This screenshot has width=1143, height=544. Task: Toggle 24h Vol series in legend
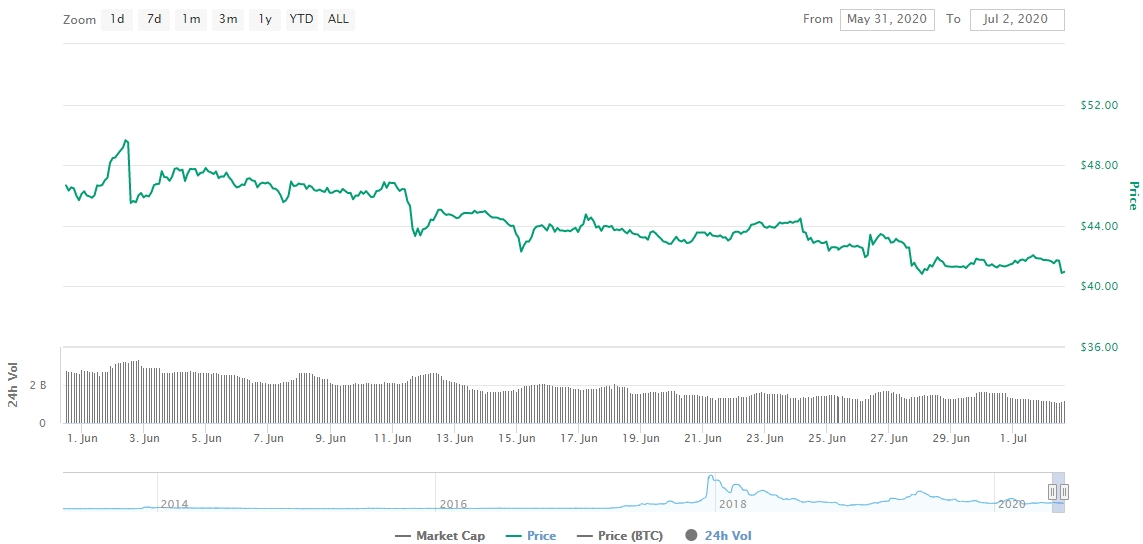coord(719,536)
